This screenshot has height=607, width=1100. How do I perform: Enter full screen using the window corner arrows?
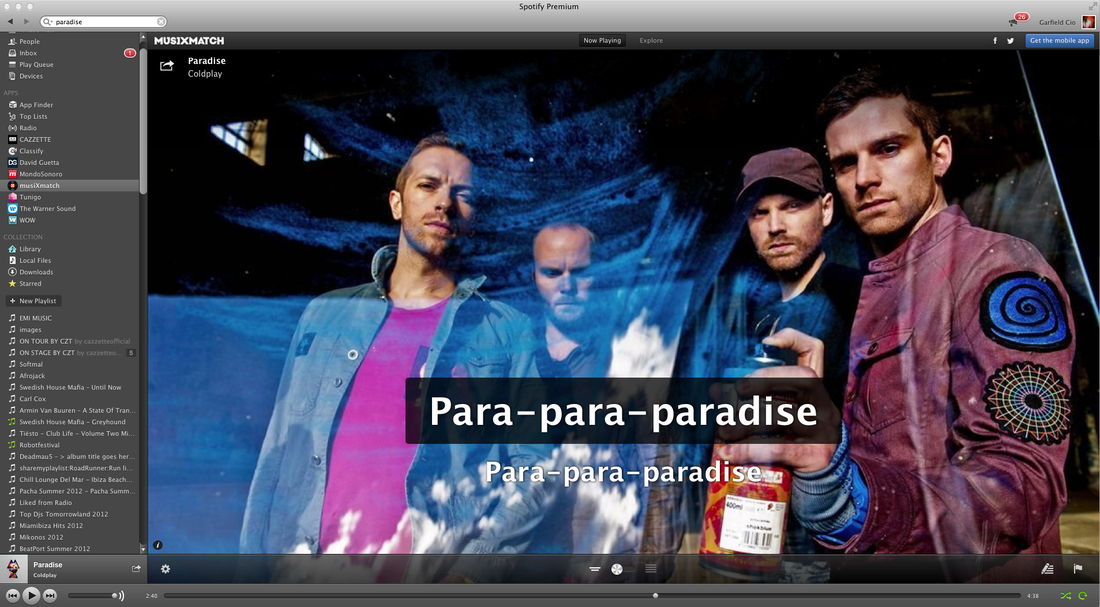tap(1092, 6)
